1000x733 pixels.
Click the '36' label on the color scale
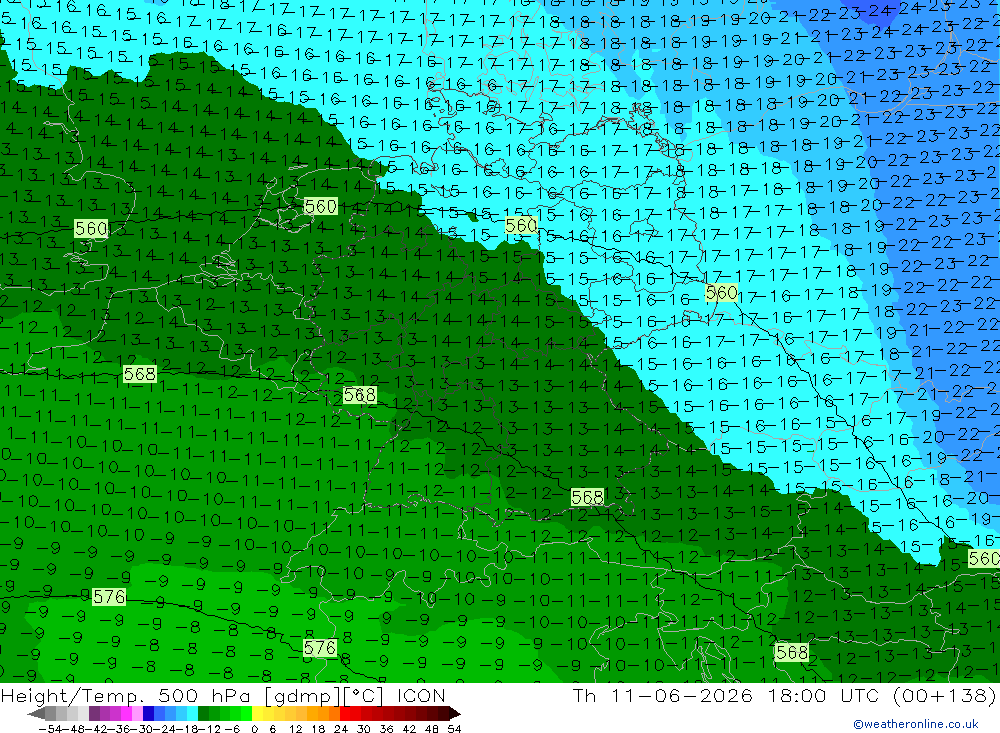pos(386,729)
